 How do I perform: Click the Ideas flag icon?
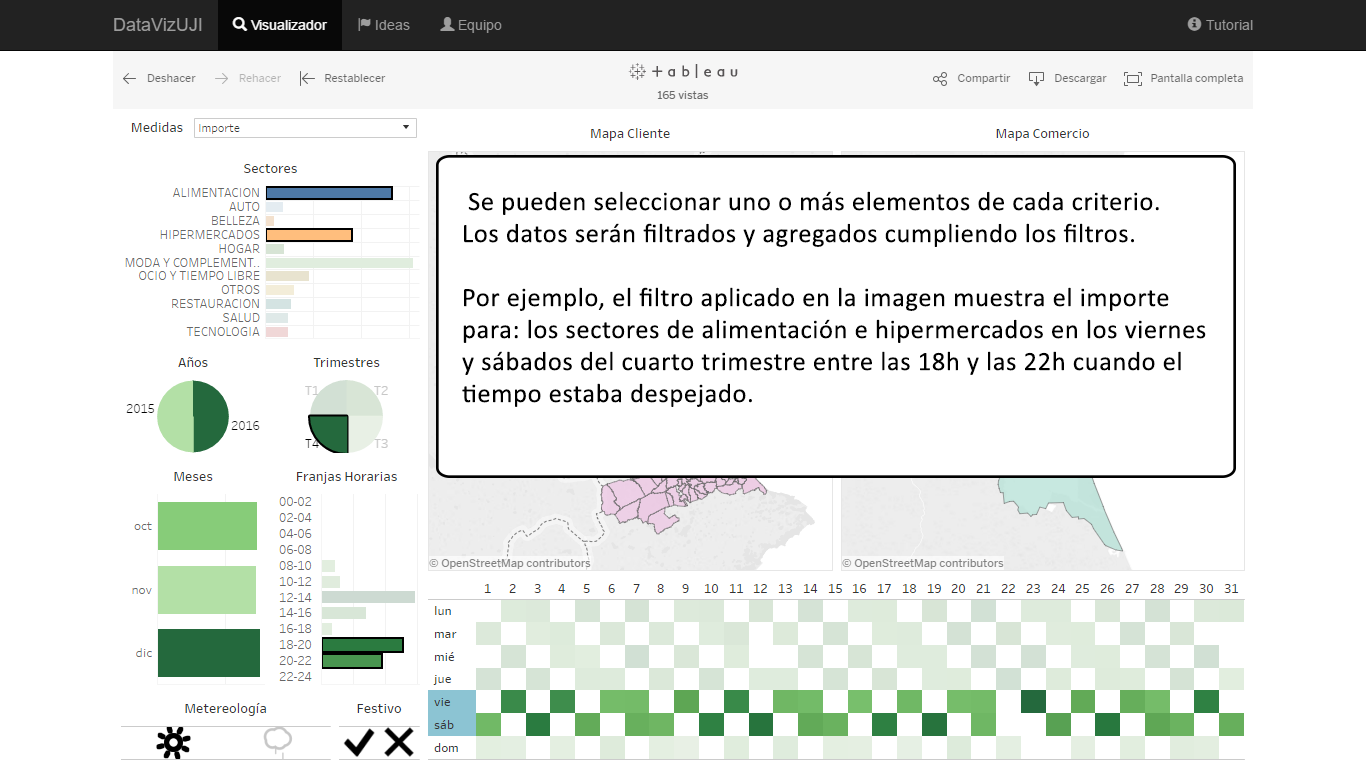pos(364,24)
